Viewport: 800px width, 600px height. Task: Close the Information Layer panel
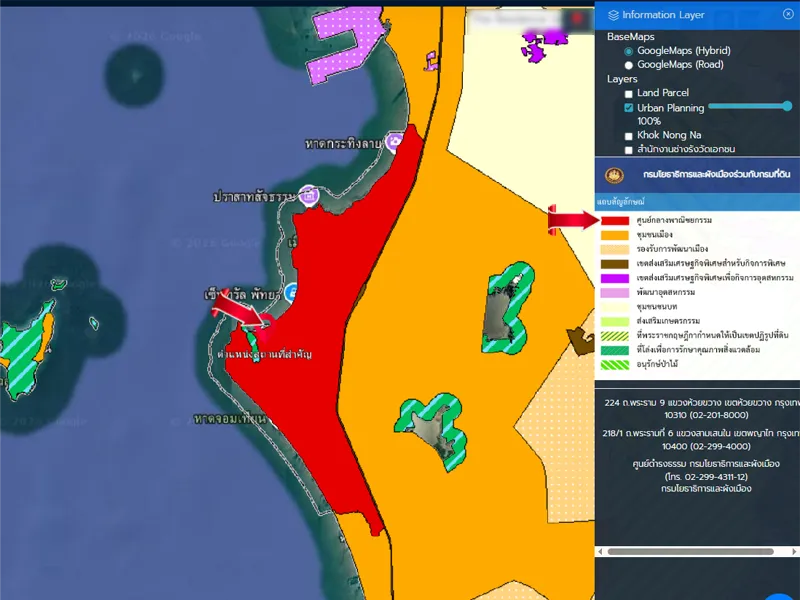(788, 14)
